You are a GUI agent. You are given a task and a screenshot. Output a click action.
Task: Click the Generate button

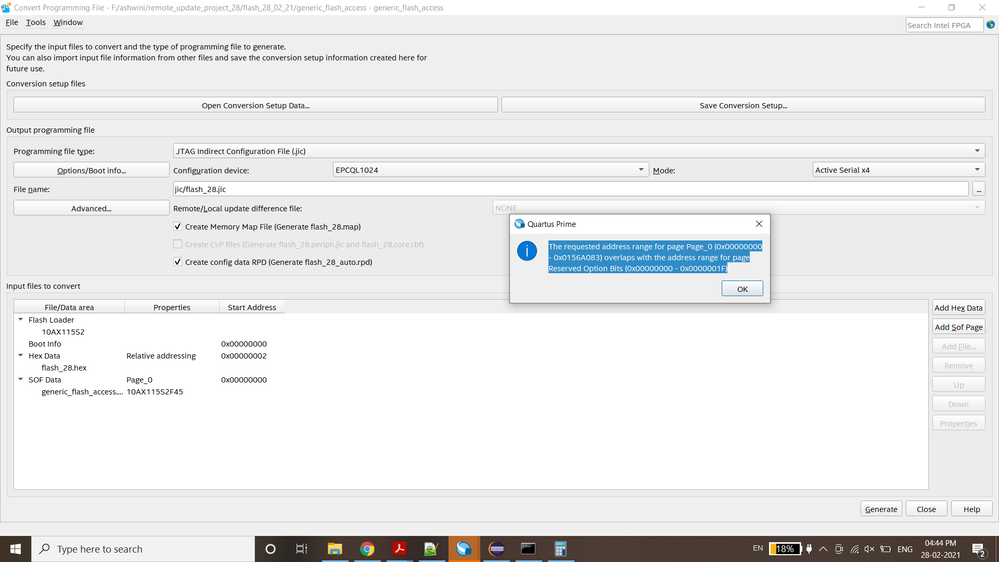[881, 509]
